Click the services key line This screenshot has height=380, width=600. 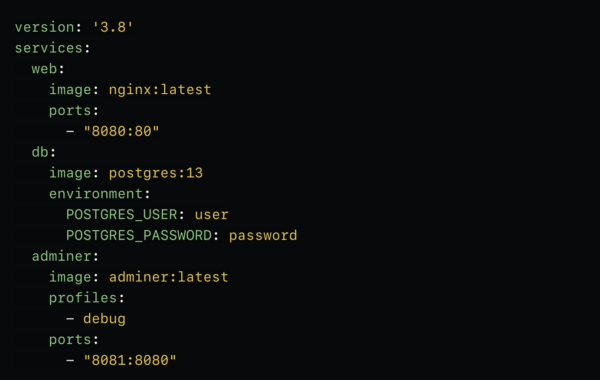click(52, 48)
